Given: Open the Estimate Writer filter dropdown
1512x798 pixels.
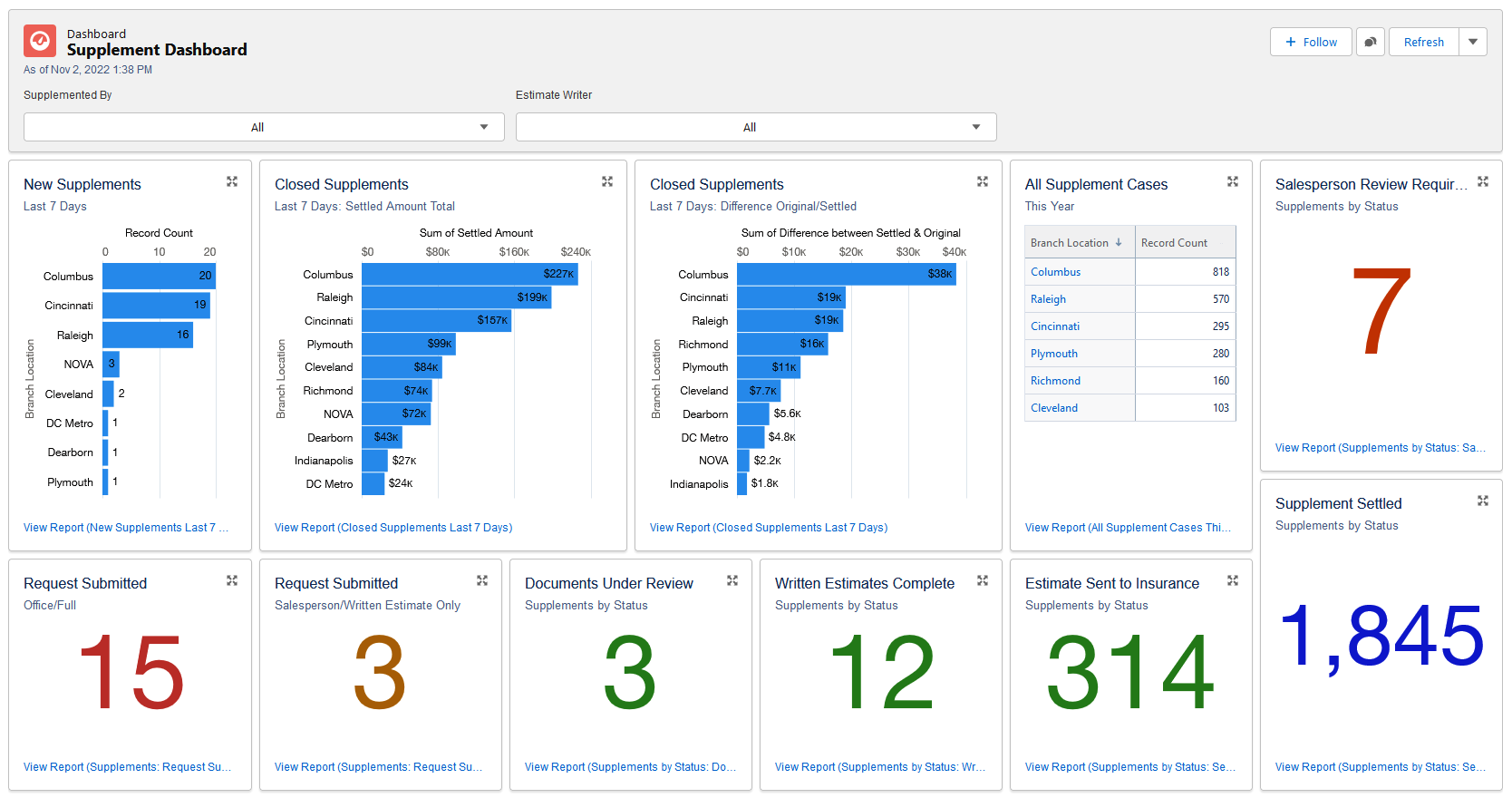Looking at the screenshot, I should pyautogui.click(x=756, y=127).
